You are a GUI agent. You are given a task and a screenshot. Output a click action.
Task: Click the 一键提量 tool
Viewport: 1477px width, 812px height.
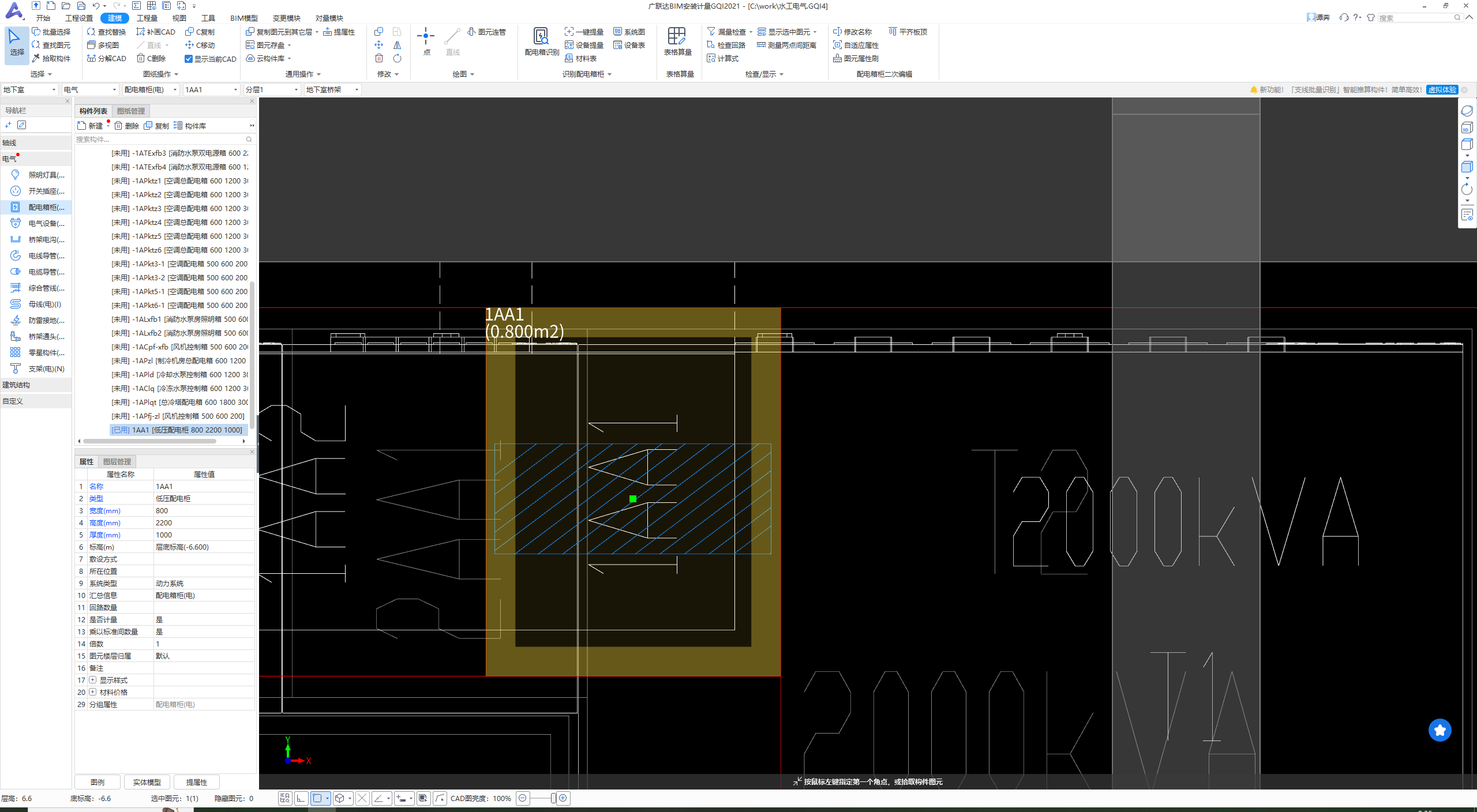click(x=584, y=32)
